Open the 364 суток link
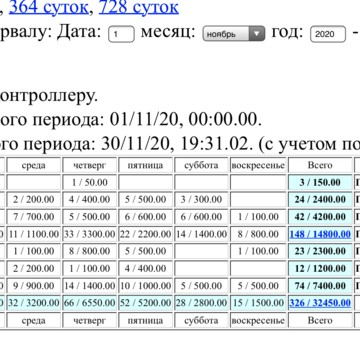This screenshot has width=360, height=360. point(48,7)
